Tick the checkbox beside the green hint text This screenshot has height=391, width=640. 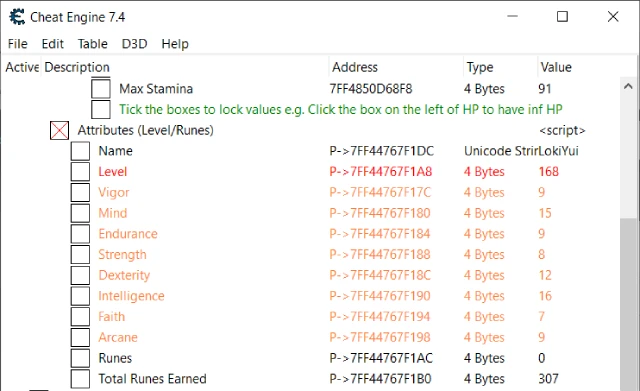(x=100, y=109)
